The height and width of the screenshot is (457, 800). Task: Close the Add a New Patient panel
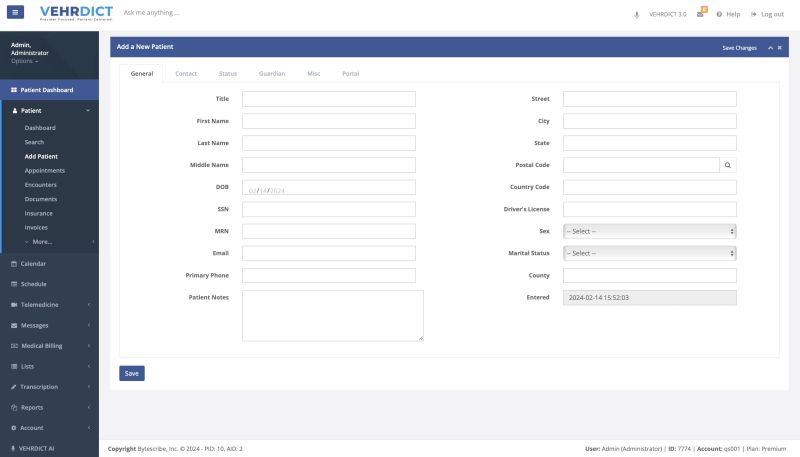[780, 48]
